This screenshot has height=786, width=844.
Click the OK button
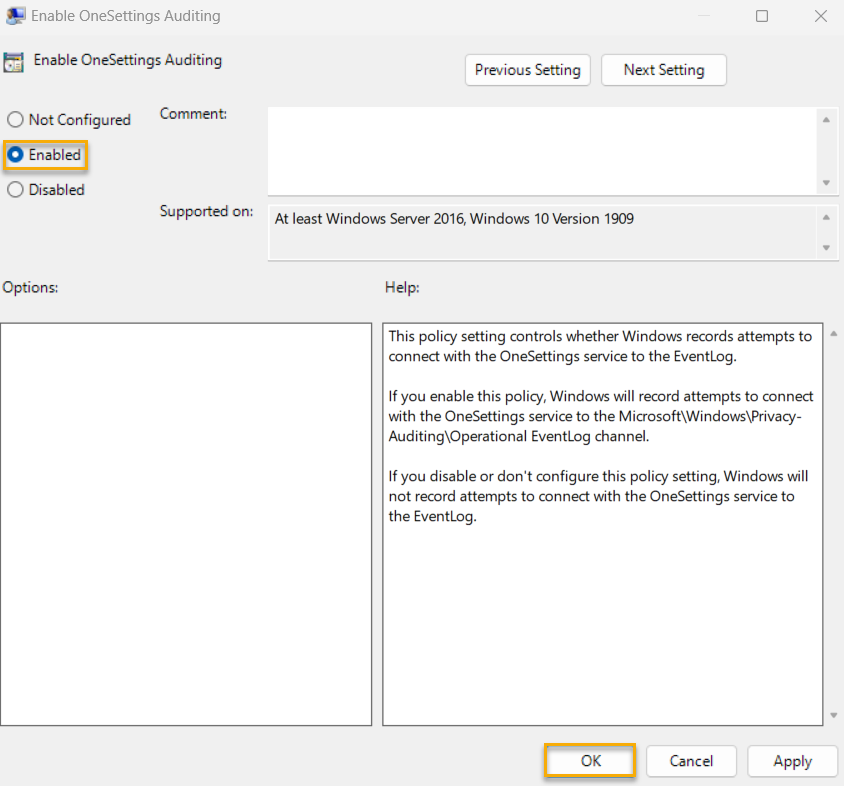pyautogui.click(x=589, y=761)
